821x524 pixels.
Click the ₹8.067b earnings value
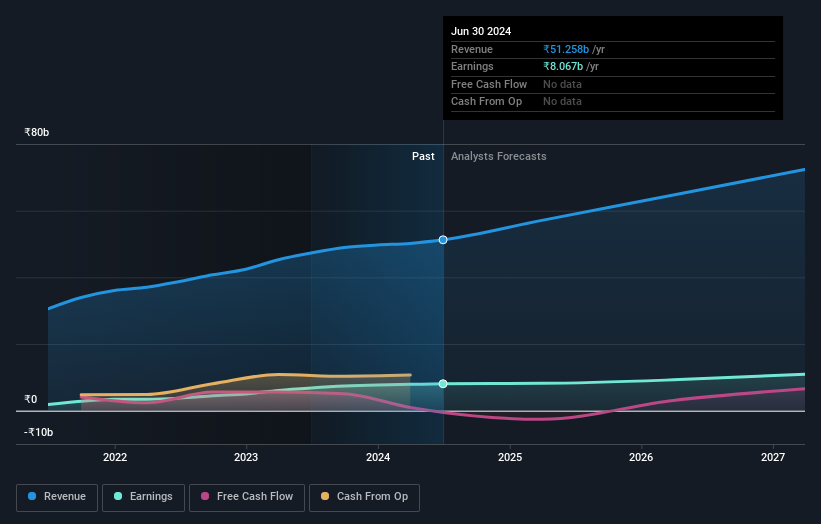[x=563, y=66]
